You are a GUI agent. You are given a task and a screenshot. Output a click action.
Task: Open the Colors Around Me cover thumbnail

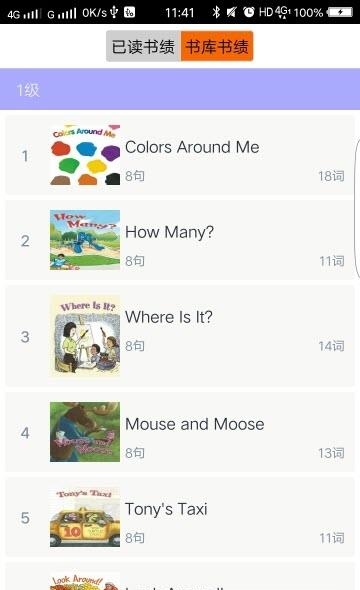click(85, 155)
